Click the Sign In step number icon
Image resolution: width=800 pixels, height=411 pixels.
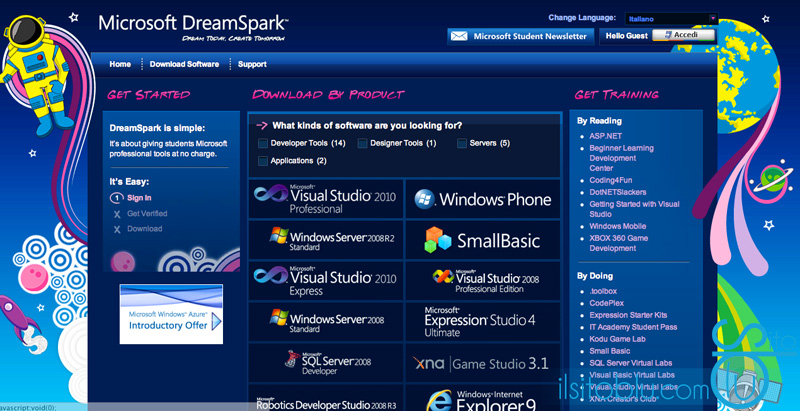click(117, 198)
